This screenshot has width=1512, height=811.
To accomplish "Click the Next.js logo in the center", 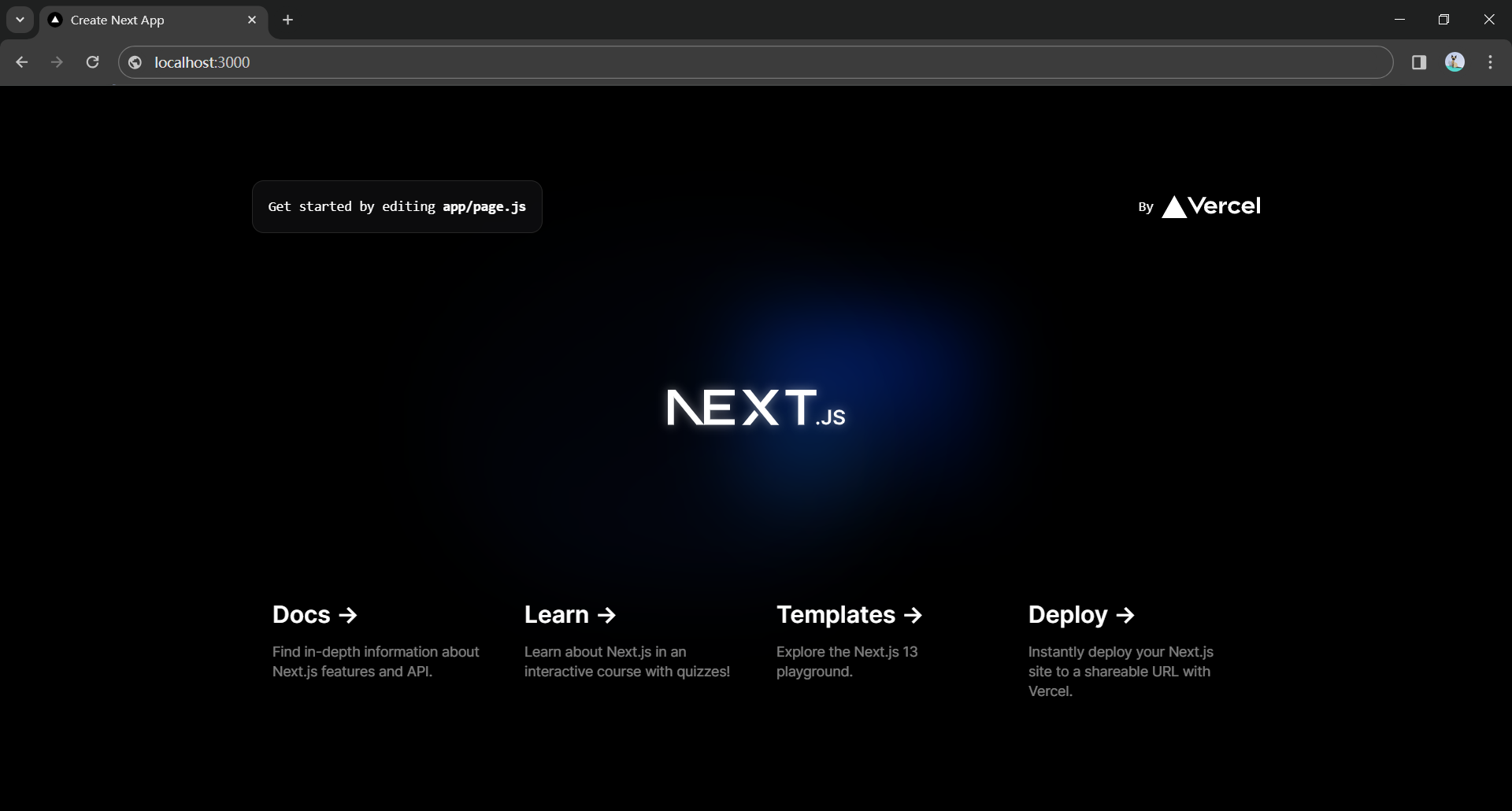I will (x=756, y=408).
